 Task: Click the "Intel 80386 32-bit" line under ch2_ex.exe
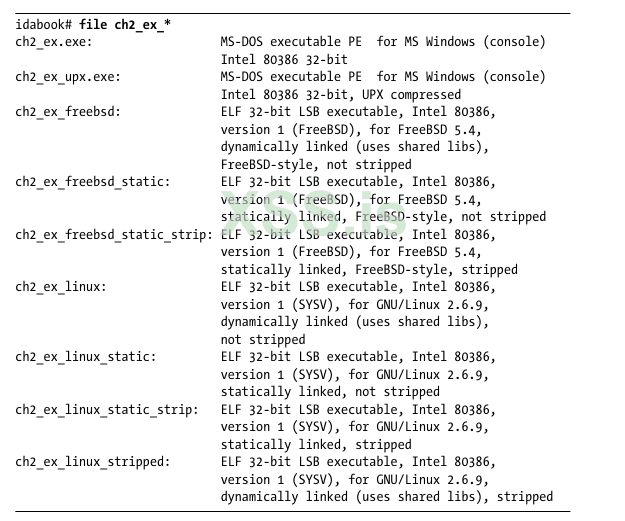click(284, 59)
